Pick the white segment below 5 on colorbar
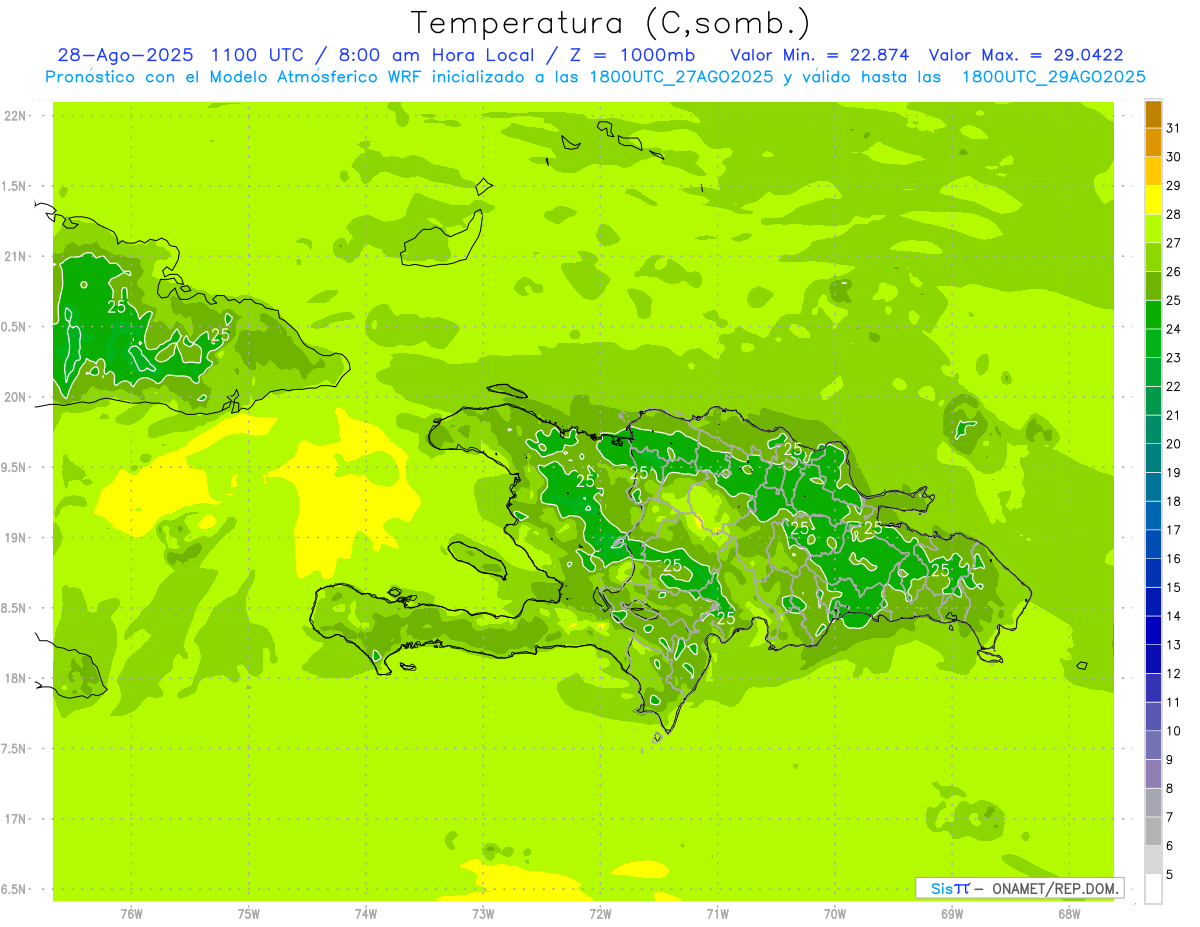Screen dimensions: 1200x927 [x=1153, y=889]
